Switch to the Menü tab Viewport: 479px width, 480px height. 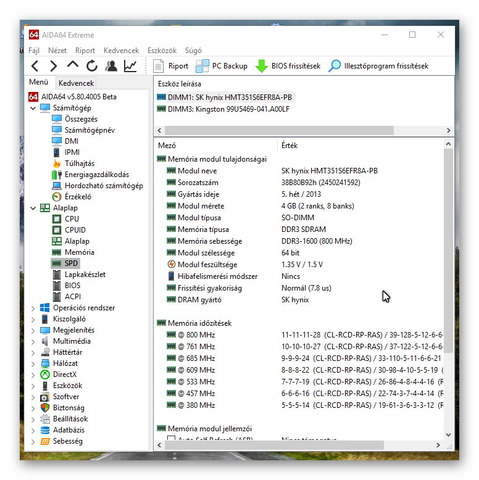[x=38, y=82]
